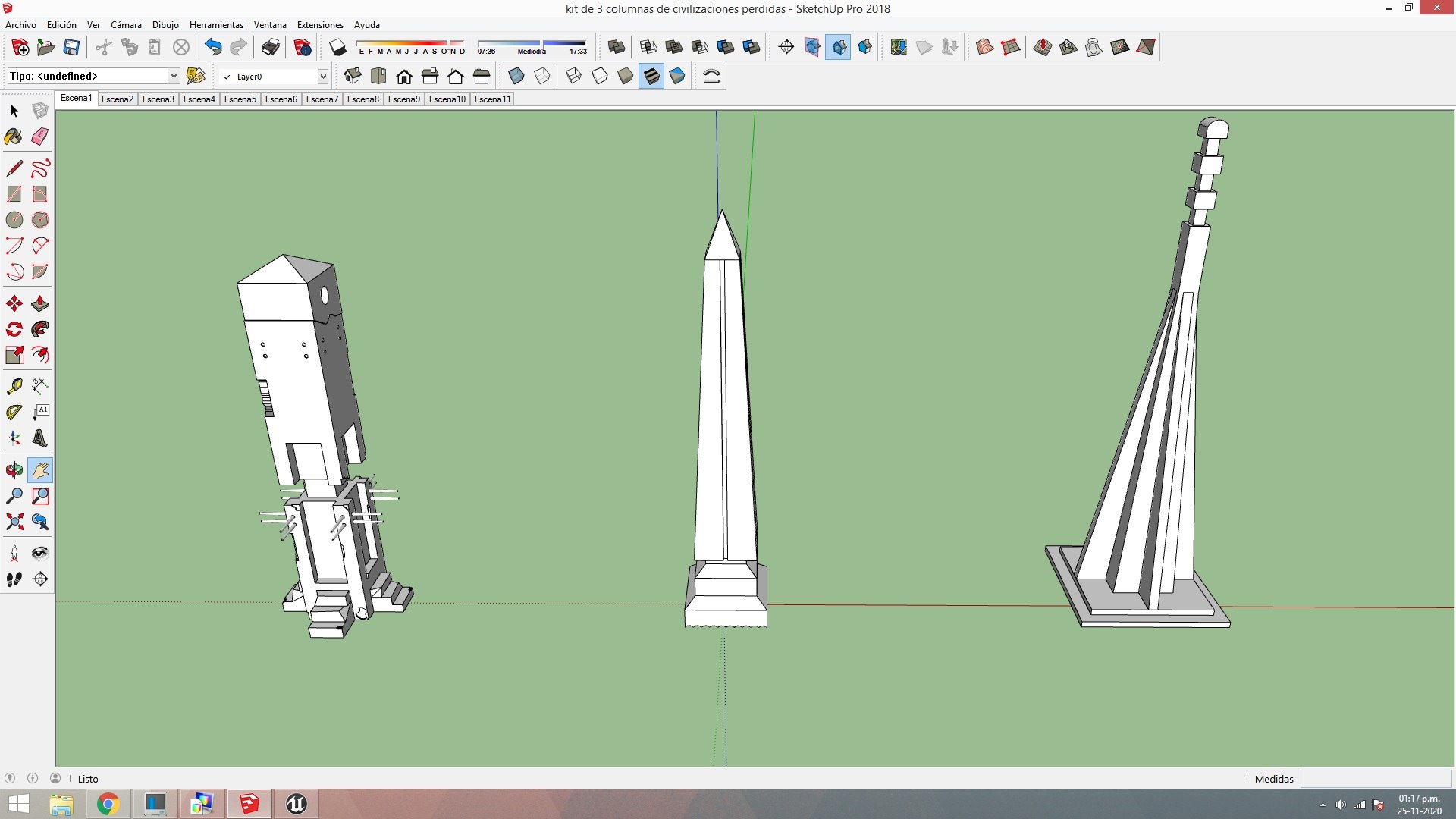Open the Windows Start button
Image resolution: width=1456 pixels, height=819 pixels.
click(x=18, y=804)
